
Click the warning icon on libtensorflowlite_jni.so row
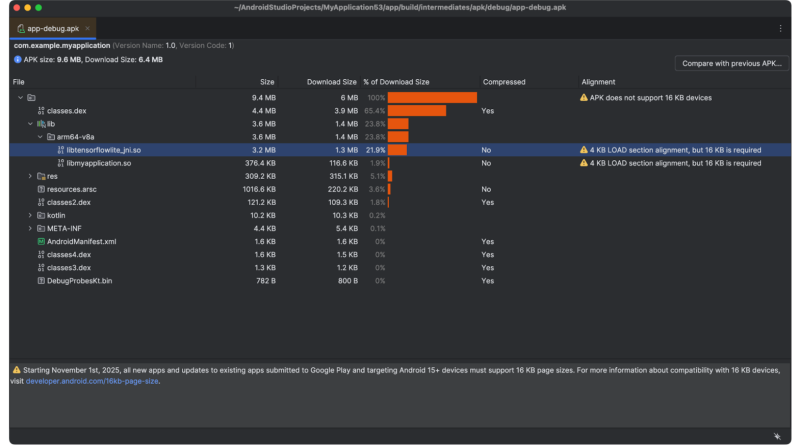(x=583, y=150)
